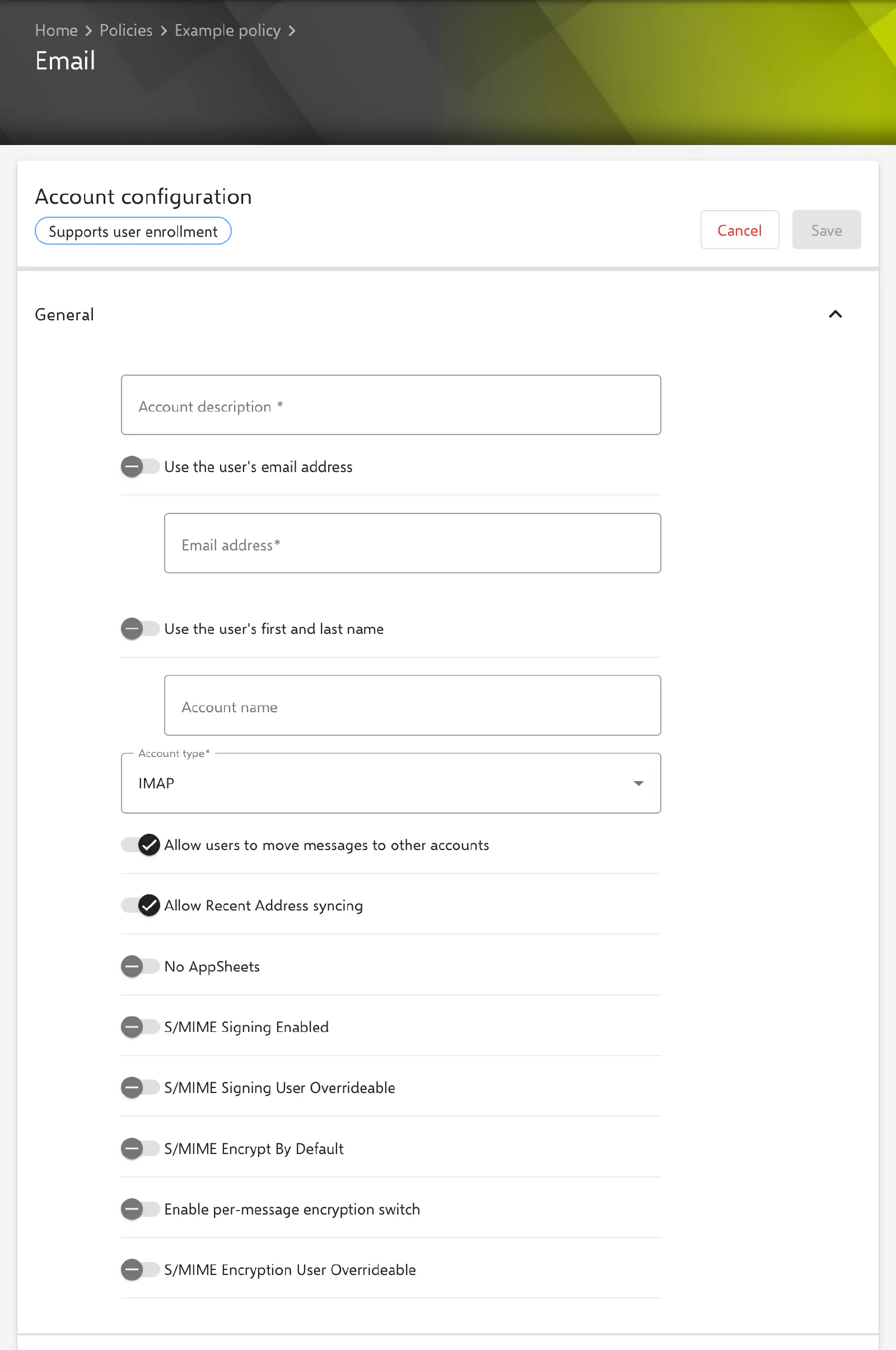This screenshot has height=1350, width=896.
Task: Focus the Account description field
Action: pyautogui.click(x=391, y=405)
